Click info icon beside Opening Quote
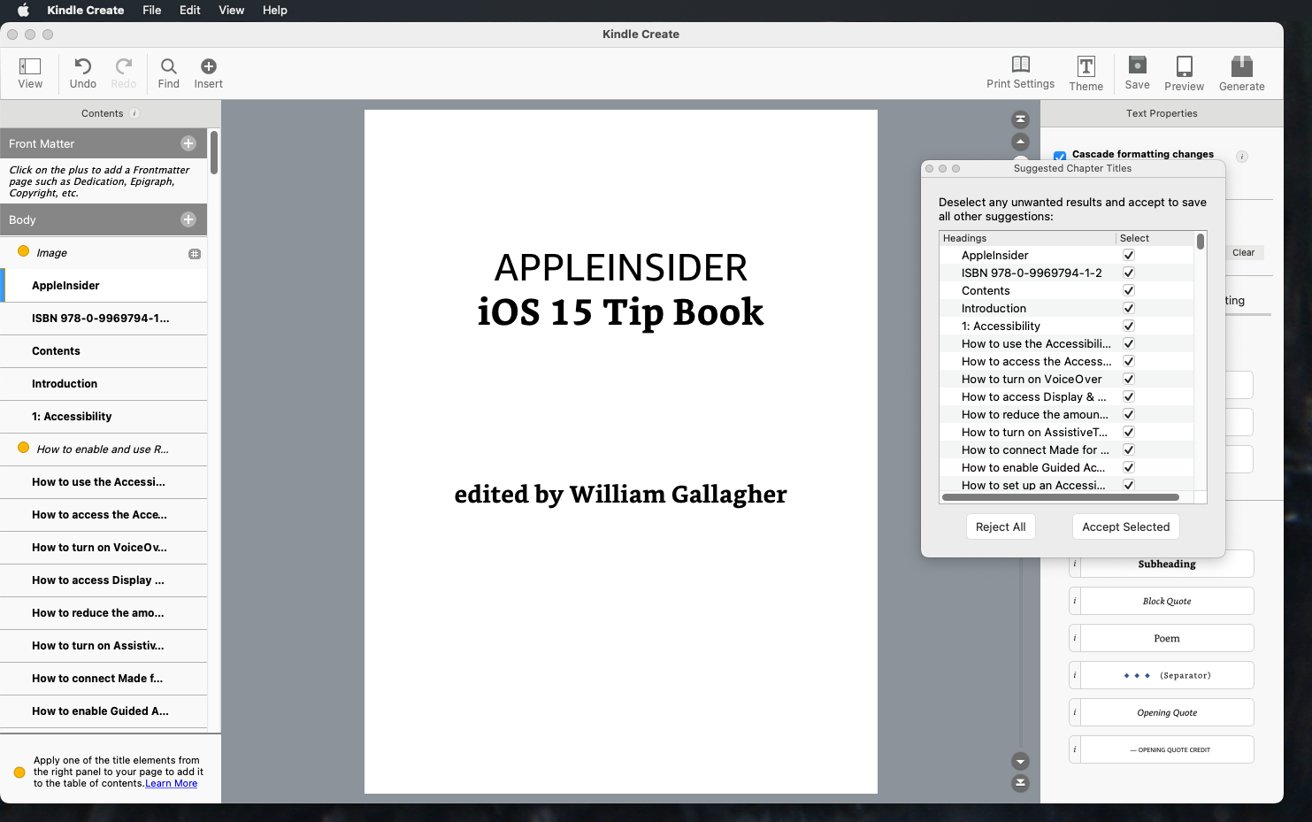This screenshot has width=1312, height=822. [x=1075, y=712]
